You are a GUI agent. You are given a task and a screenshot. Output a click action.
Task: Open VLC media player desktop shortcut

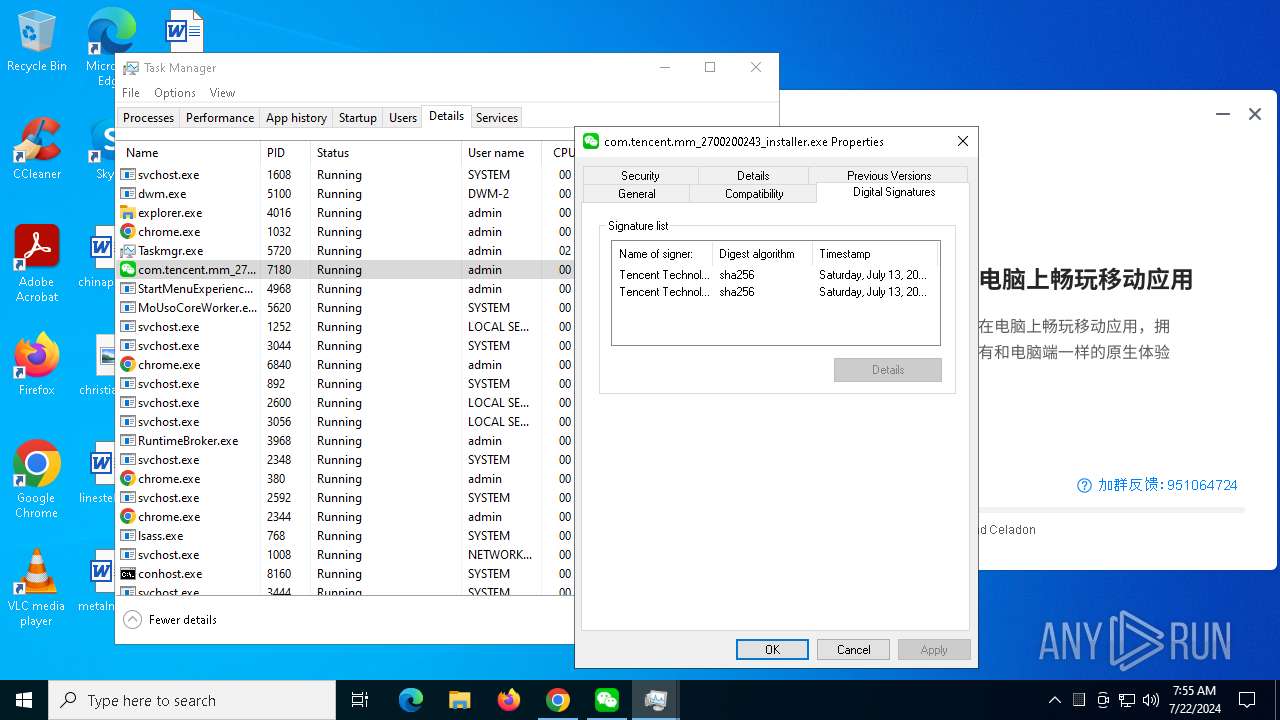(x=36, y=588)
